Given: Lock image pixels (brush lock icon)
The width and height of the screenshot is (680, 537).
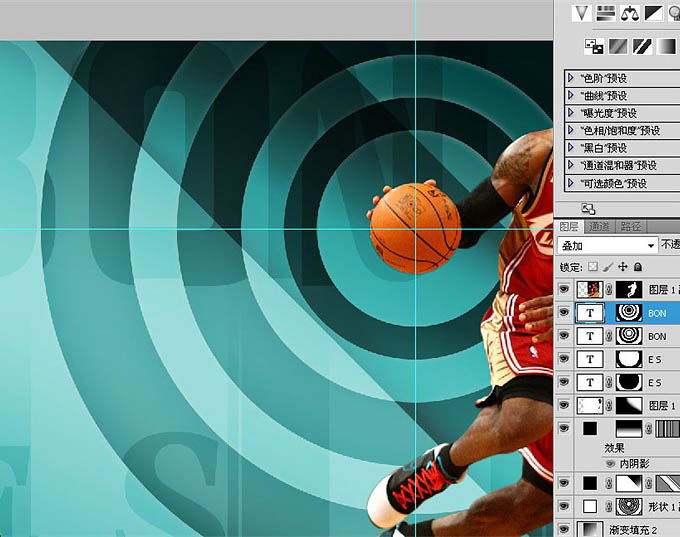Looking at the screenshot, I should tap(608, 267).
